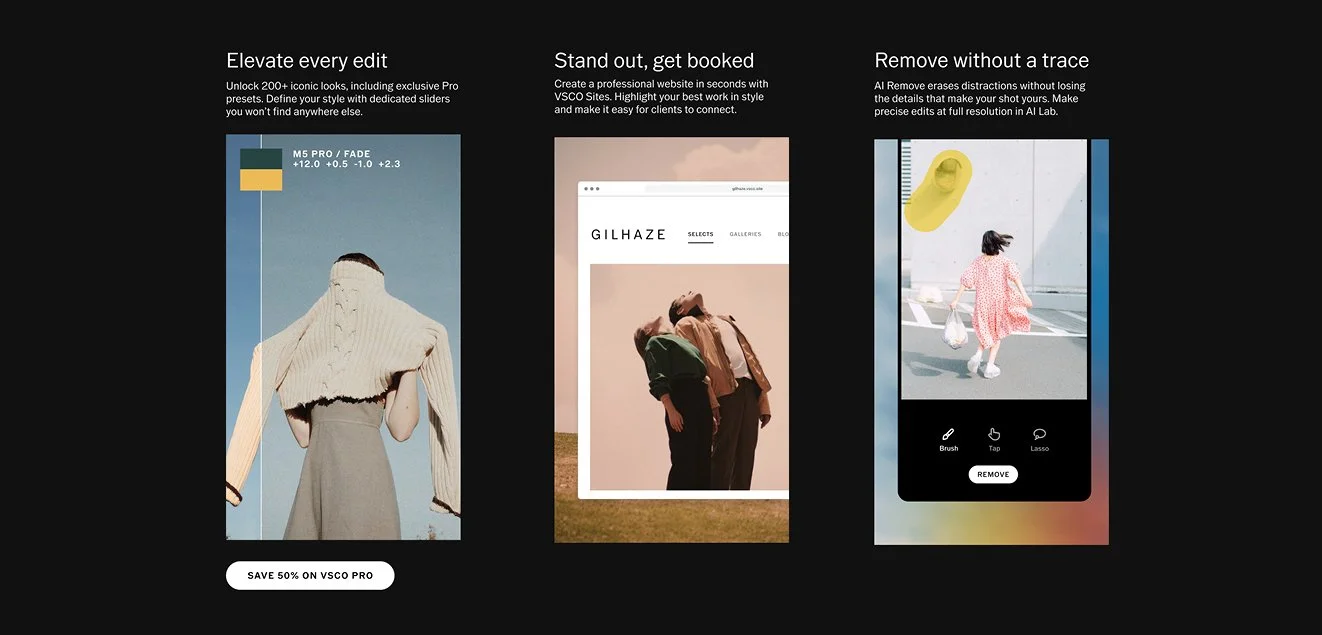The height and width of the screenshot is (635, 1322).
Task: Click the GILHAZE site logo
Action: pyautogui.click(x=627, y=234)
